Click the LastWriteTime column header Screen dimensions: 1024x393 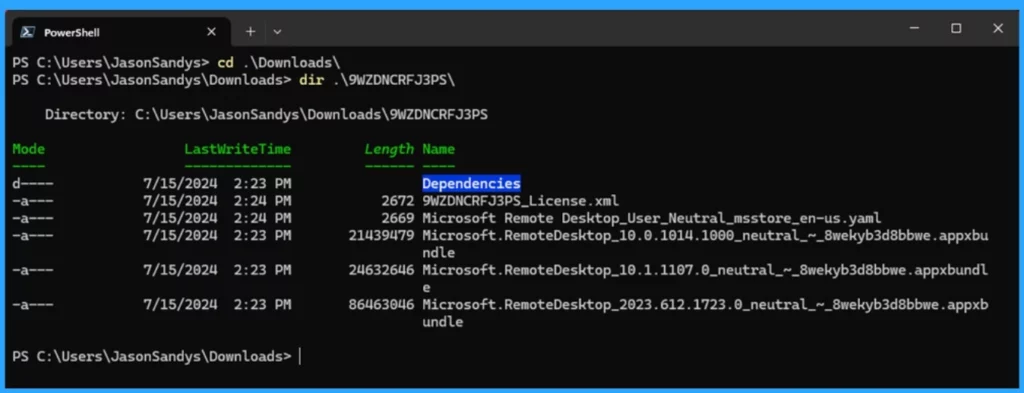(x=238, y=149)
